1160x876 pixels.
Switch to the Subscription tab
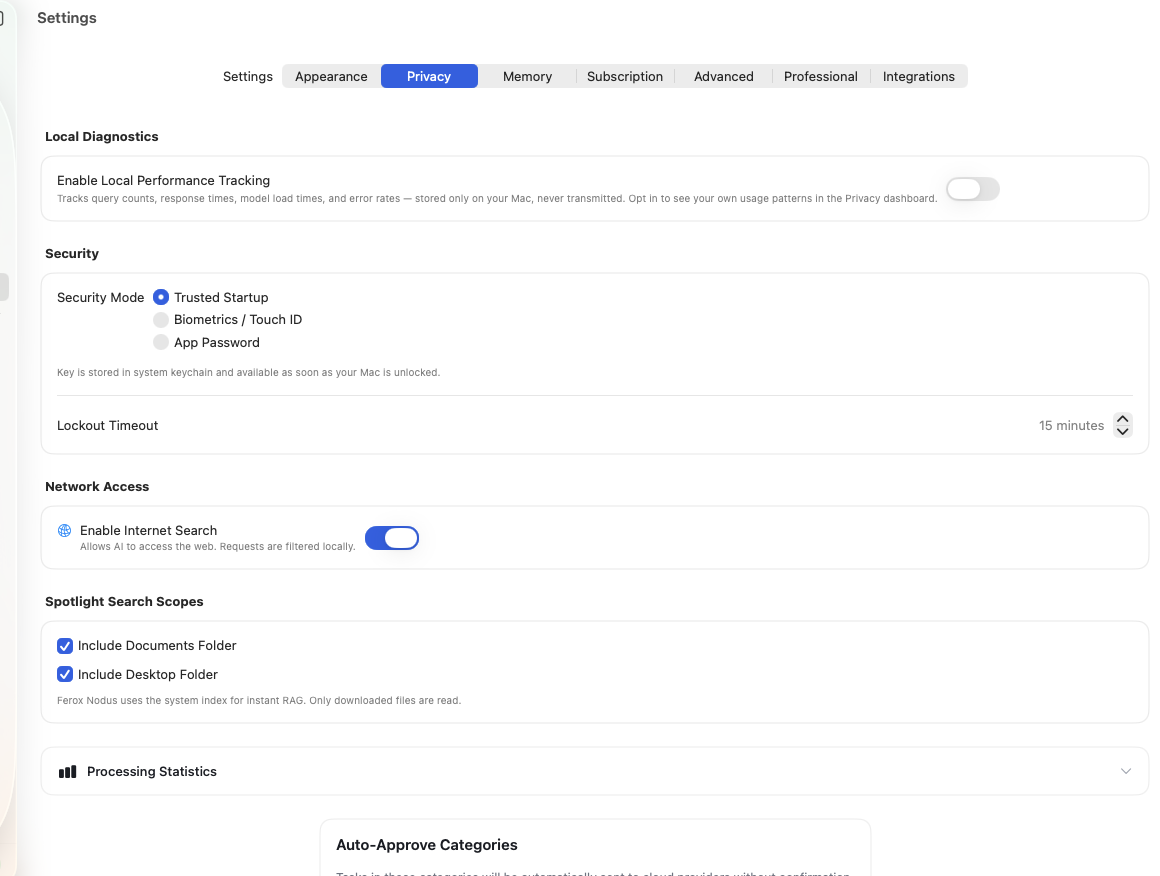pyautogui.click(x=625, y=76)
